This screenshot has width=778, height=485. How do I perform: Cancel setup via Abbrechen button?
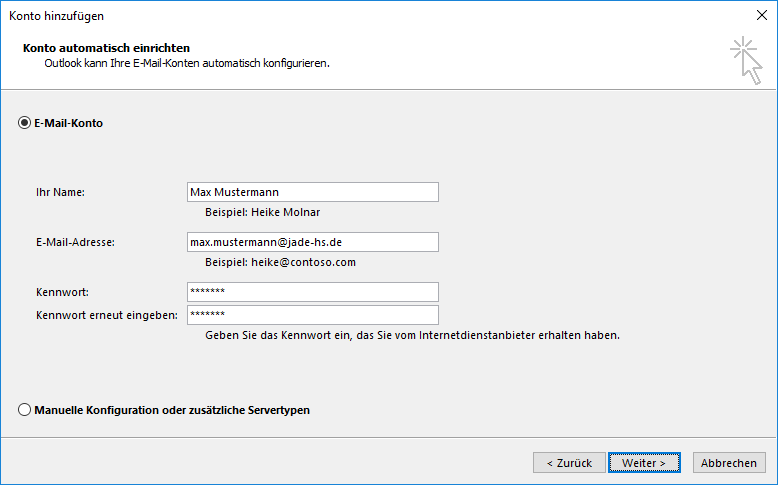pyautogui.click(x=729, y=463)
